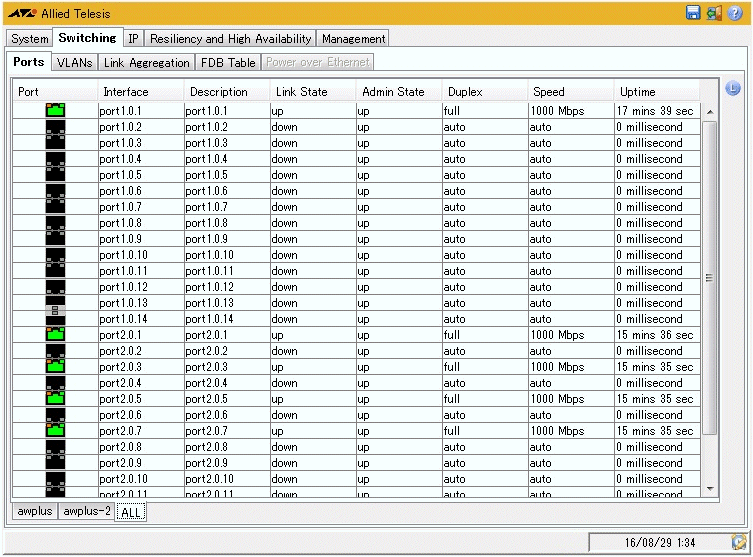Click the green port icon for port2.0.3
The height and width of the screenshot is (557, 753).
(x=55, y=366)
